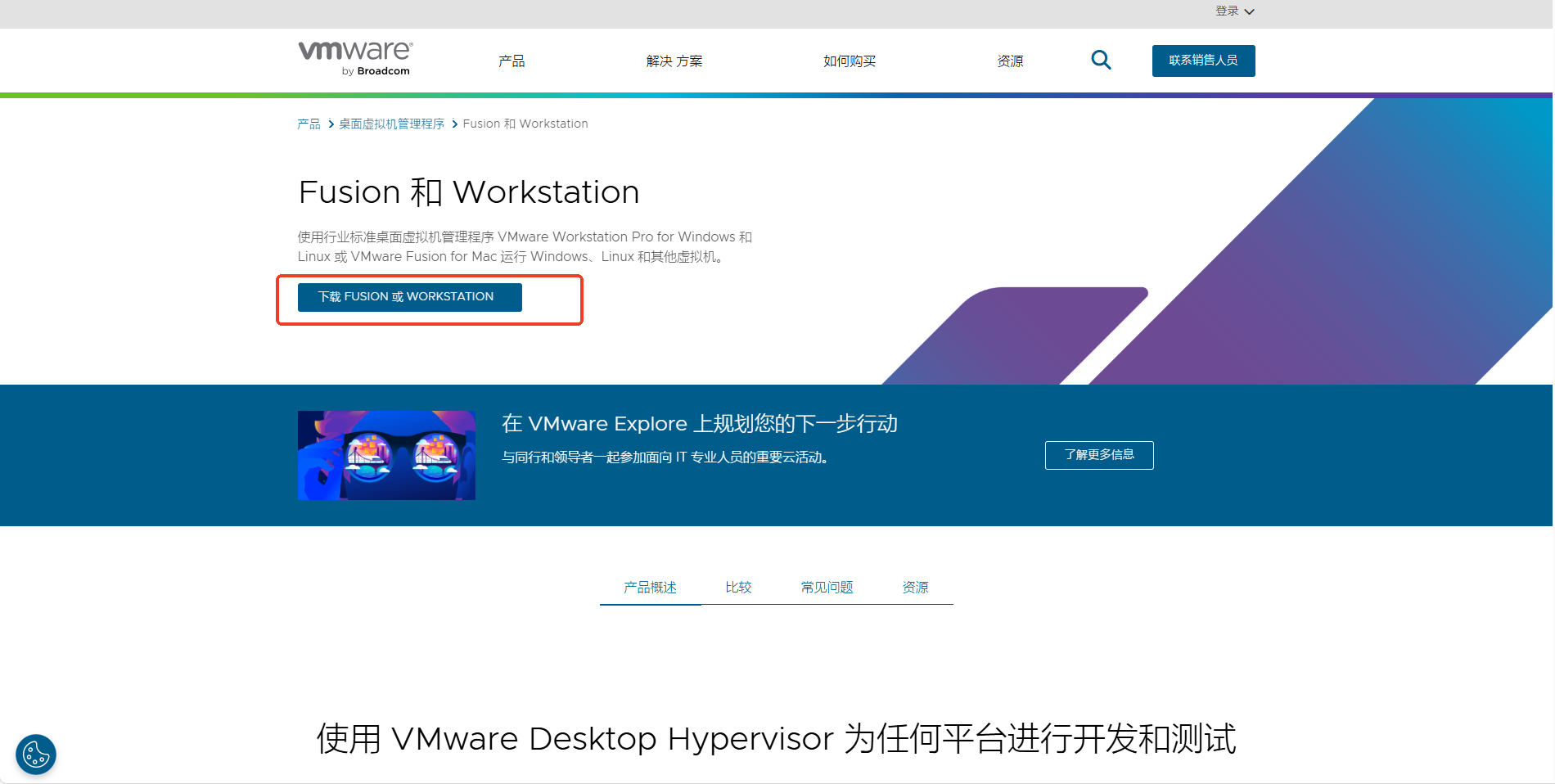Open the 如何购买 navigation menu
1555x784 pixels.
(x=850, y=61)
